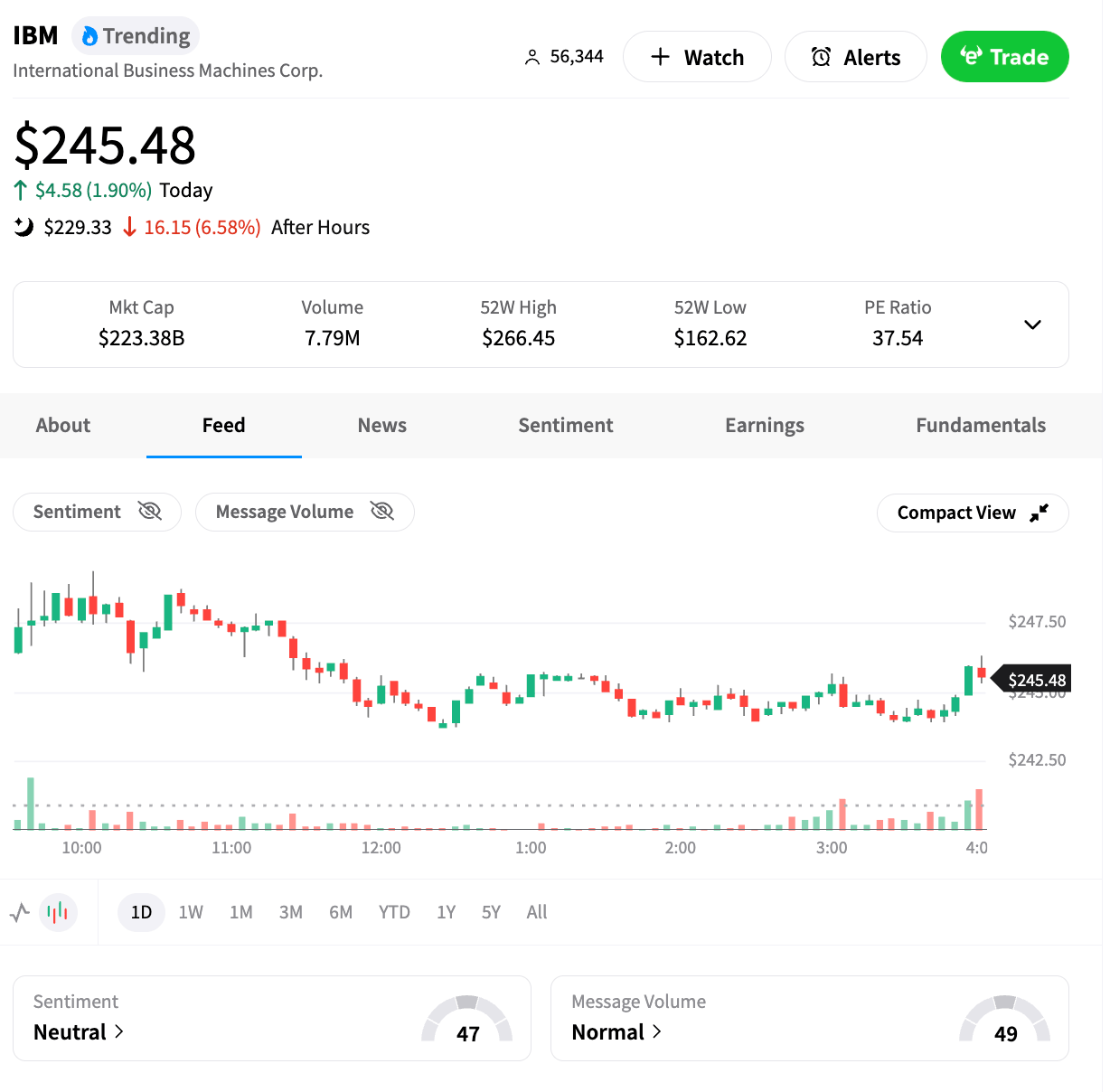Screen dimensions: 1110x1092
Task: Click the 12:00 time axis label
Action: pos(381,848)
